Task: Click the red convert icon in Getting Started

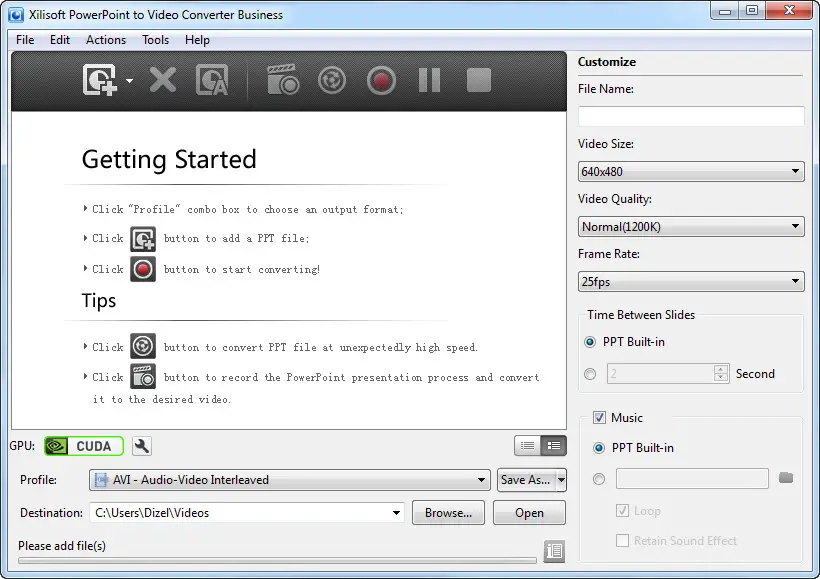Action: [143, 269]
